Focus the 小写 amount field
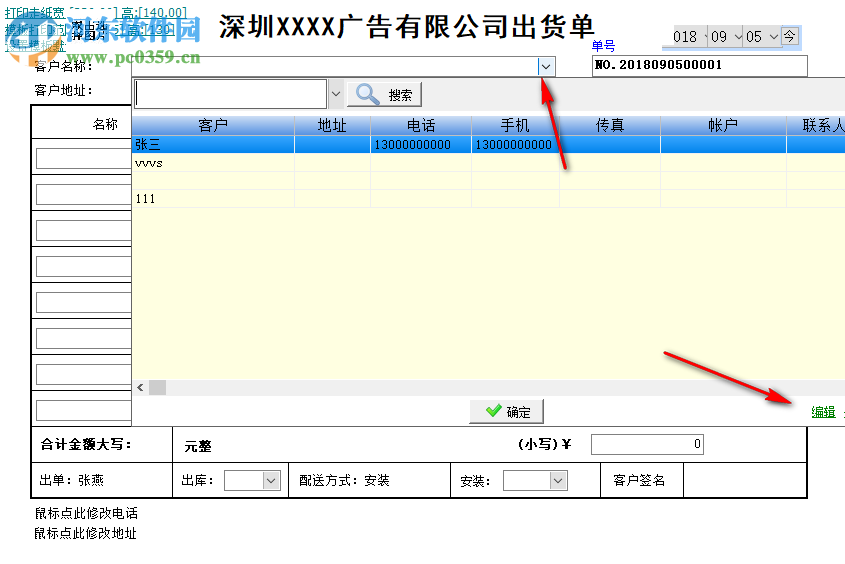The height and width of the screenshot is (564, 845). (647, 444)
